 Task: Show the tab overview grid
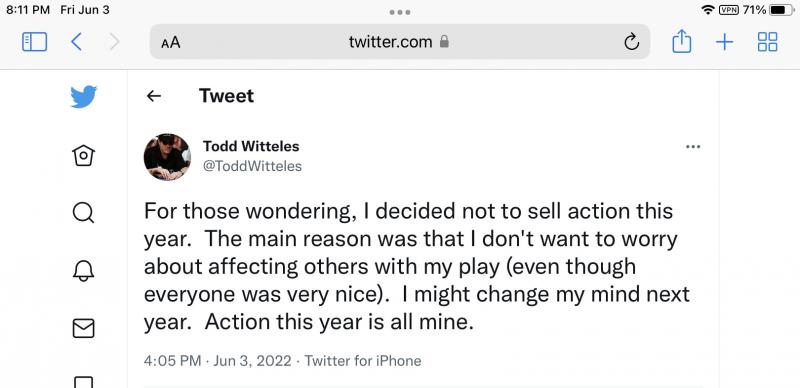(767, 42)
